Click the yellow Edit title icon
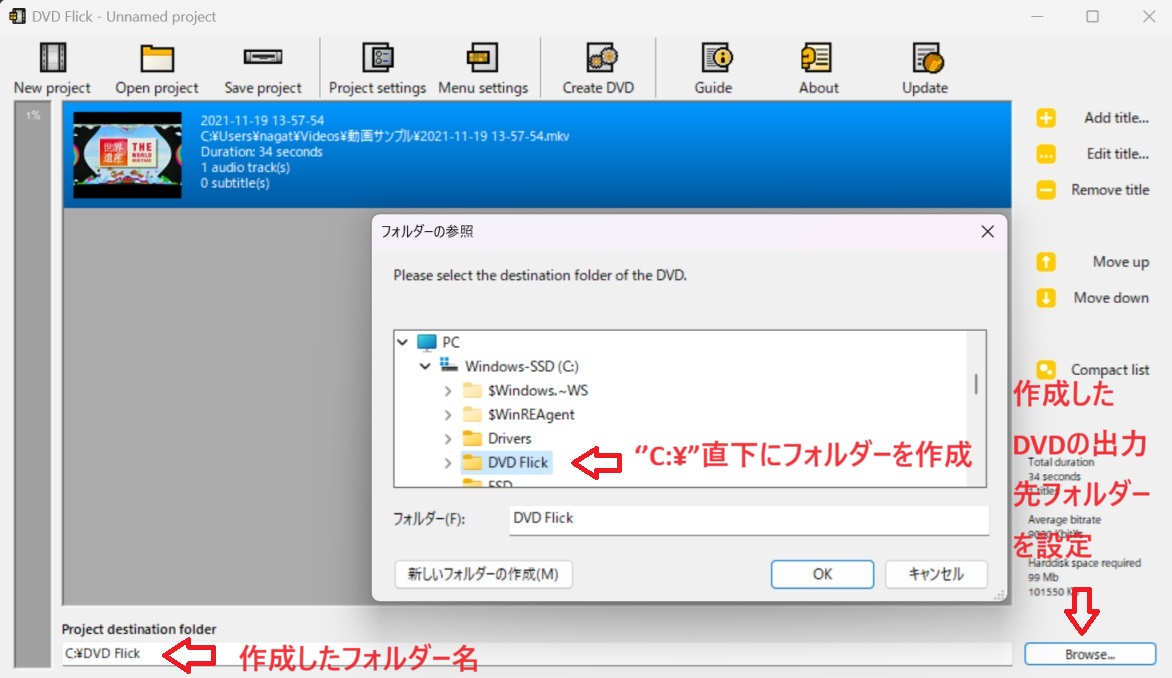 1046,154
